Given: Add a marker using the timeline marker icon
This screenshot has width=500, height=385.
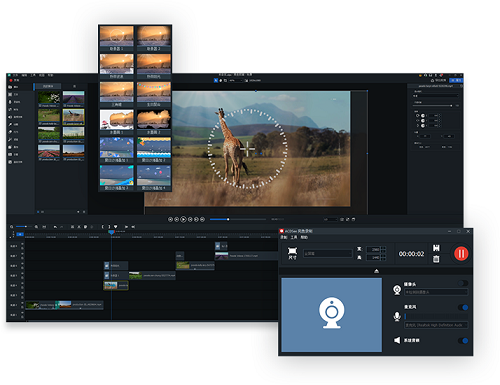Looking at the screenshot, I should pyautogui.click(x=115, y=227).
